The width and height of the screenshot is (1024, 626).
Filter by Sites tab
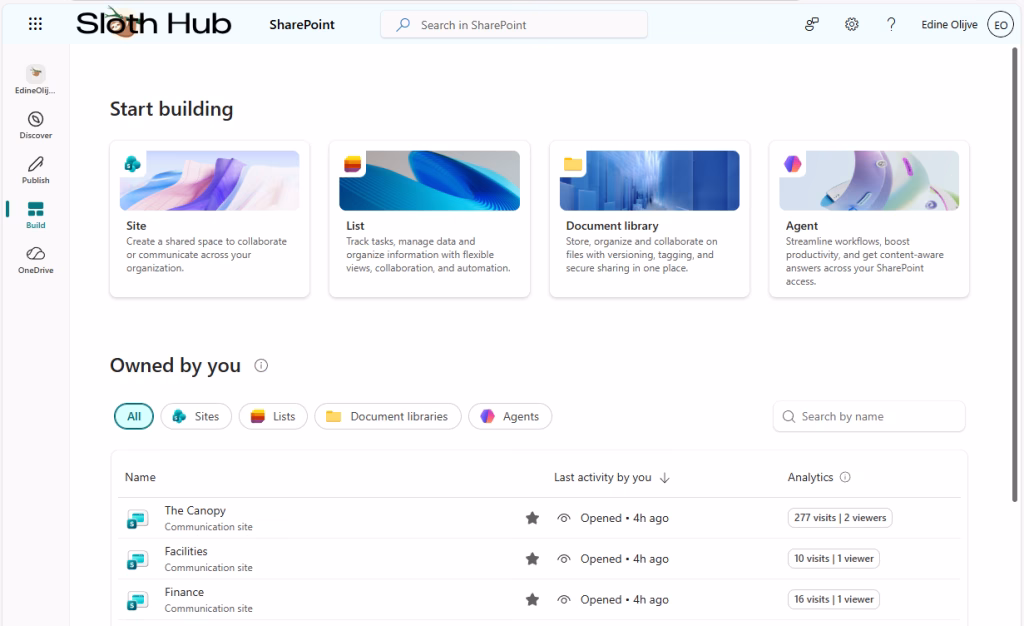(196, 417)
